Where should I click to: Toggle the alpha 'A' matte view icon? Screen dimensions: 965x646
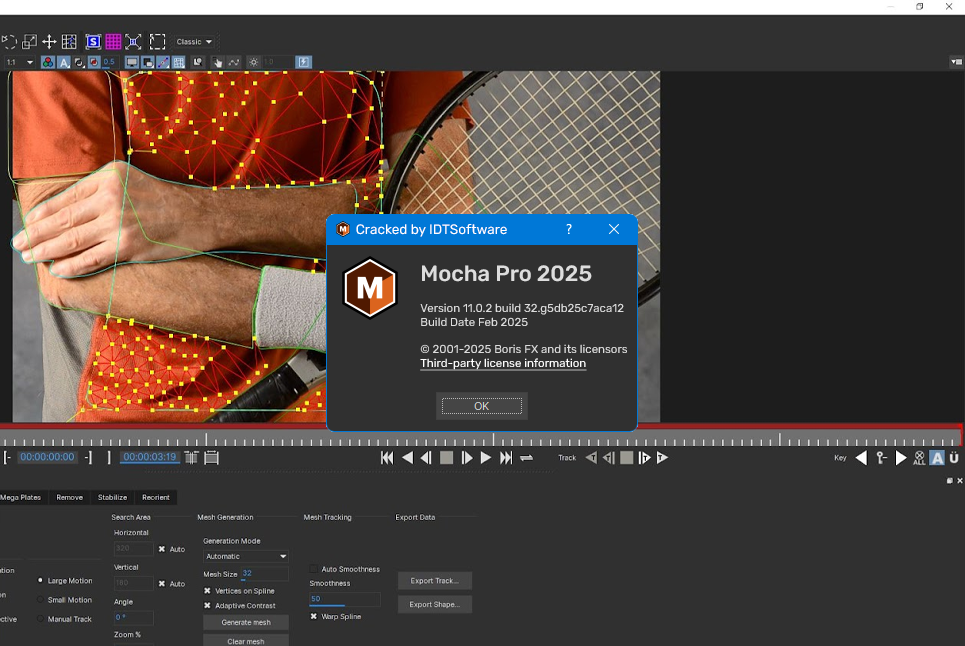[63, 62]
